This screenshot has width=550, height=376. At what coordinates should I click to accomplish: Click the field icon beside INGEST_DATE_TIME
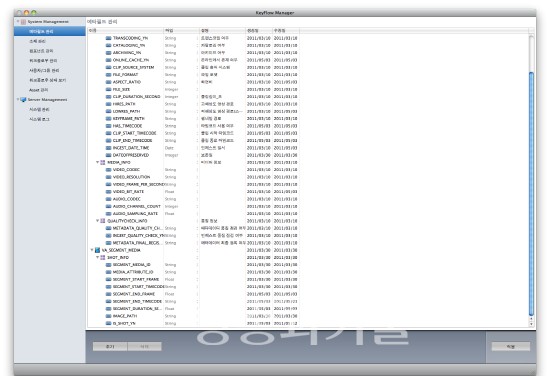109,148
